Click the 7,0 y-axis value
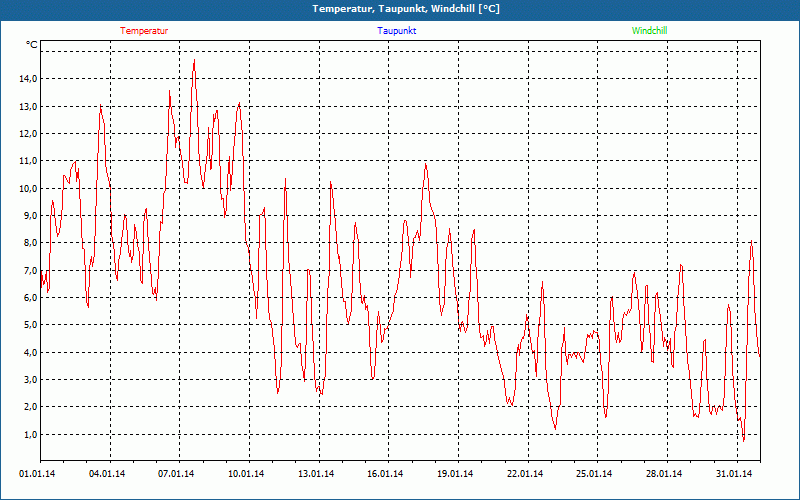Image resolution: width=800 pixels, height=500 pixels. tap(31, 270)
